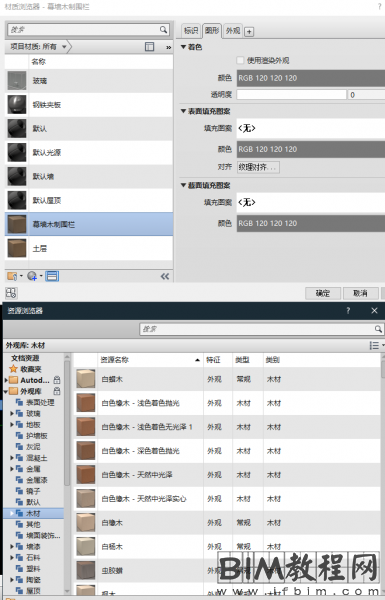
Task: Select the 护墙板 category
Action: [x=36, y=435]
